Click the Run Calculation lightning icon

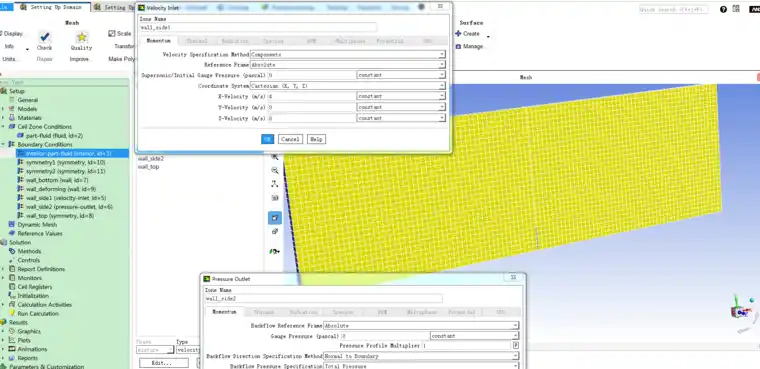(x=12, y=314)
